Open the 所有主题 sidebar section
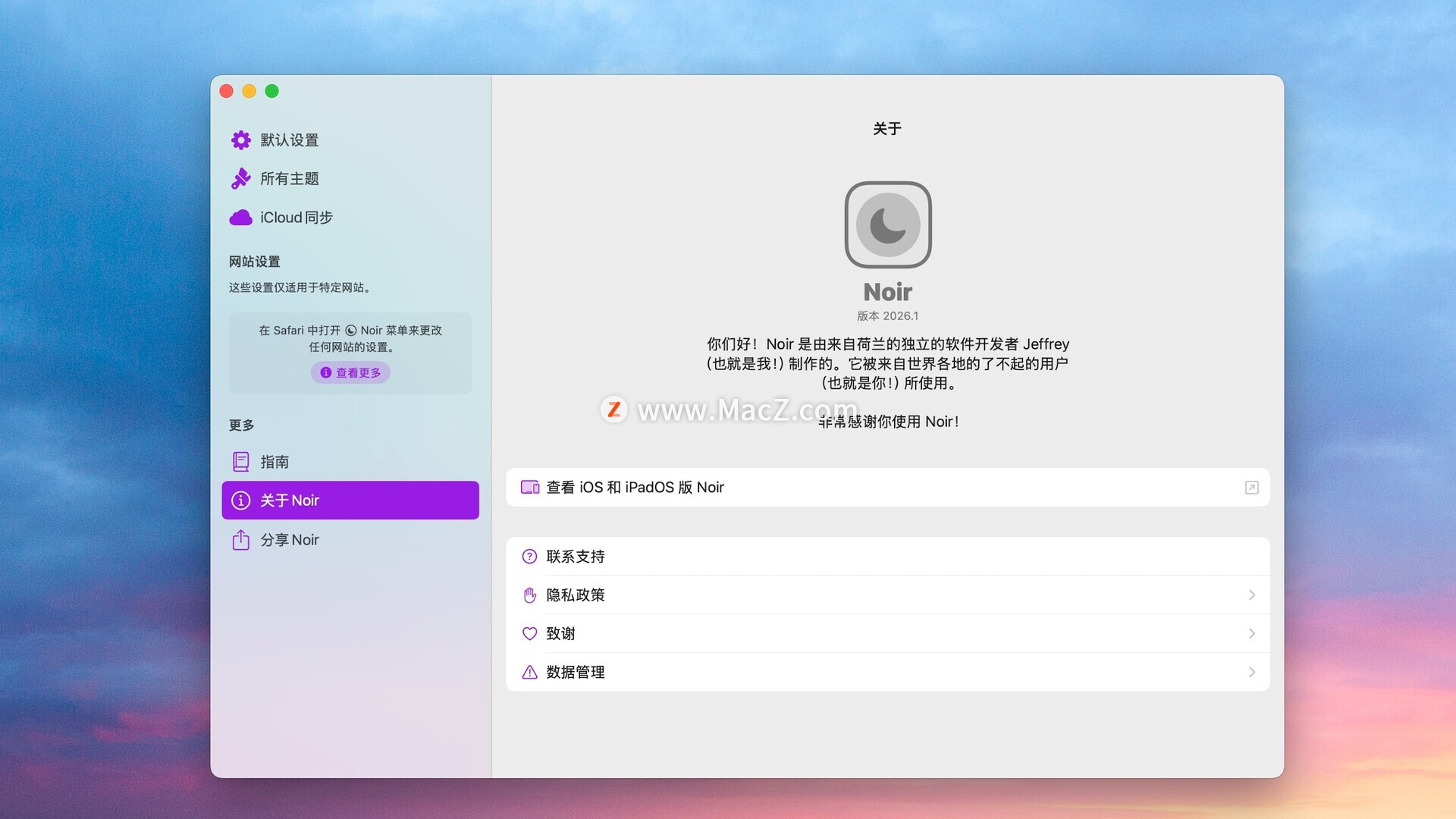 tap(289, 179)
